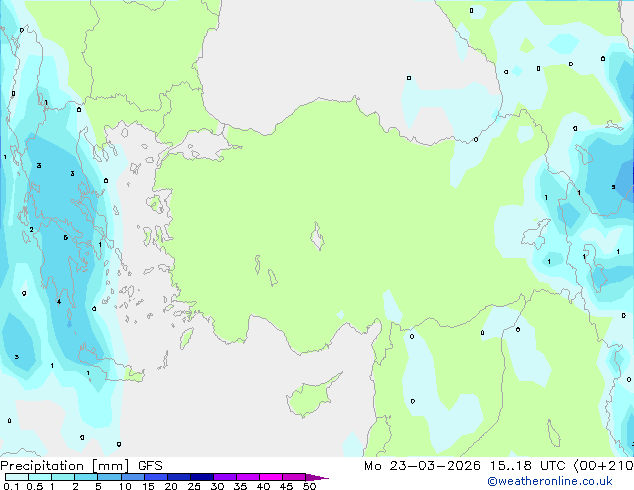The image size is (634, 490).
Task: Click the purple arrow tip above 50 mm
Action: pos(317,477)
